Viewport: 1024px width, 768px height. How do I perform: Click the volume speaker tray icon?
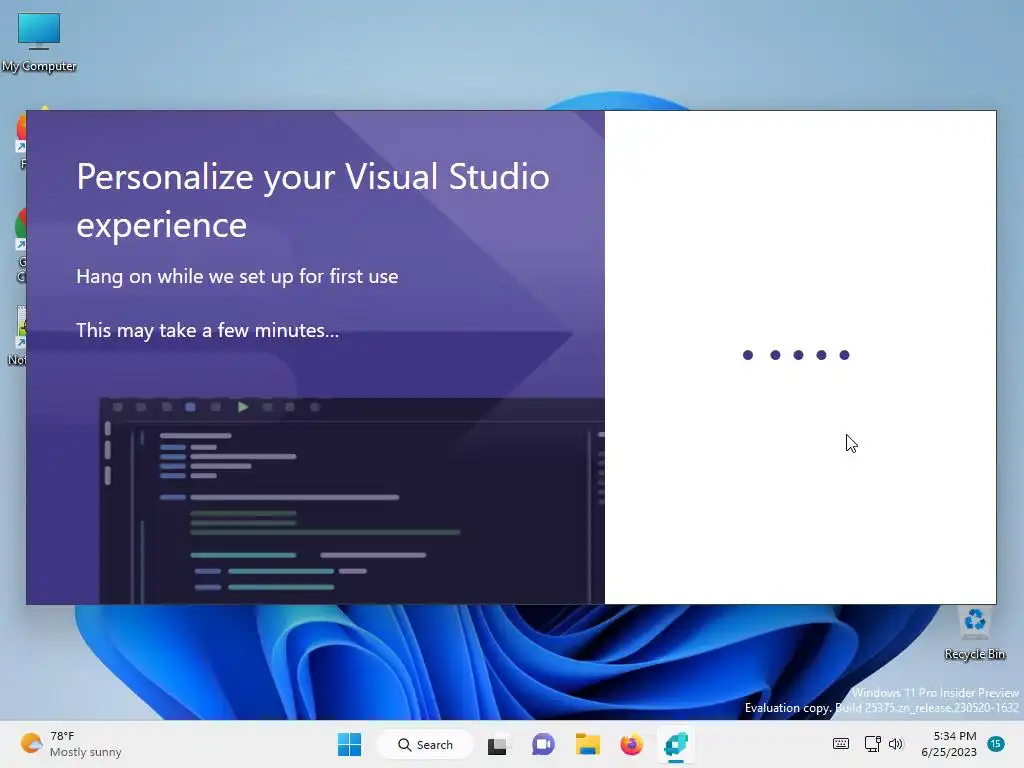tap(896, 744)
